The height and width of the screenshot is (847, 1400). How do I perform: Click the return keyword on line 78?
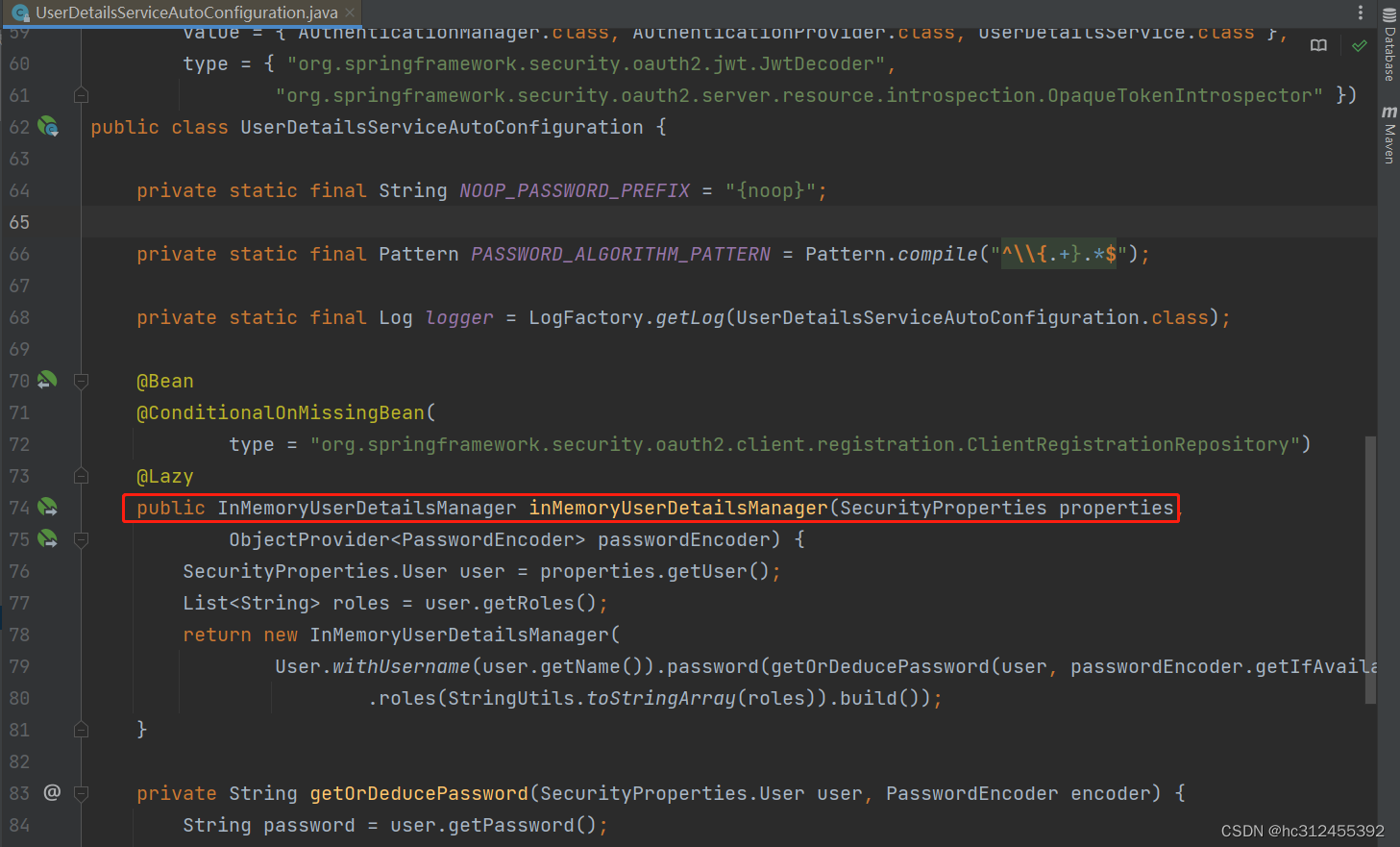(217, 635)
